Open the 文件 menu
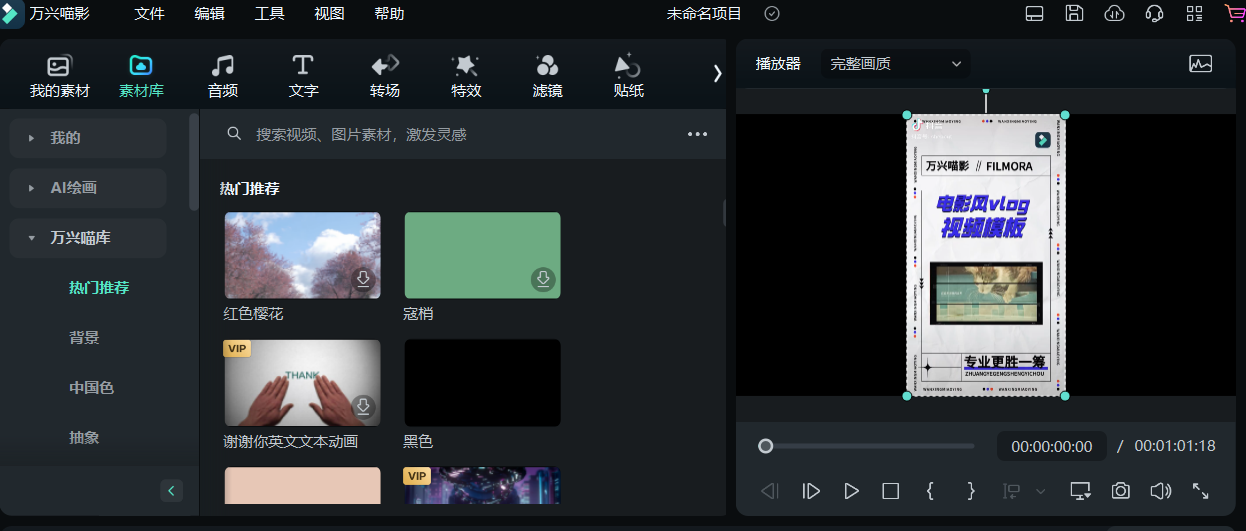 (149, 14)
